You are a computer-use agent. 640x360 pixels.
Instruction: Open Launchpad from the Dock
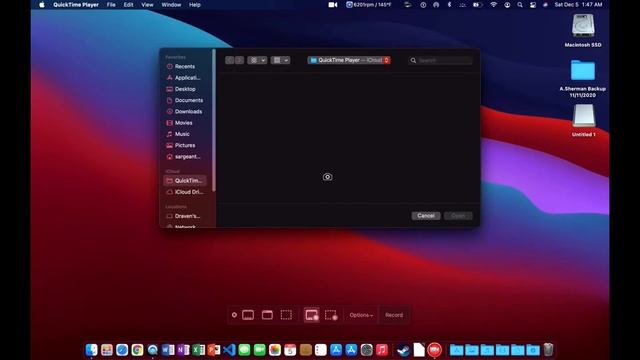[107, 350]
